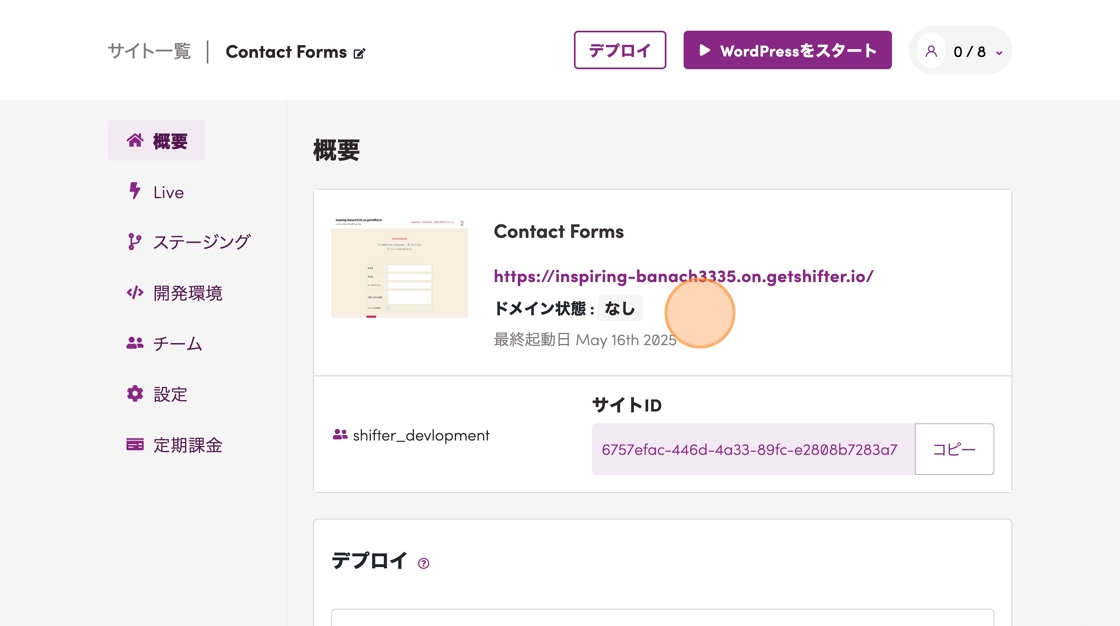The image size is (1120, 626).
Task: Go to the Live sidebar section
Action: [x=168, y=192]
